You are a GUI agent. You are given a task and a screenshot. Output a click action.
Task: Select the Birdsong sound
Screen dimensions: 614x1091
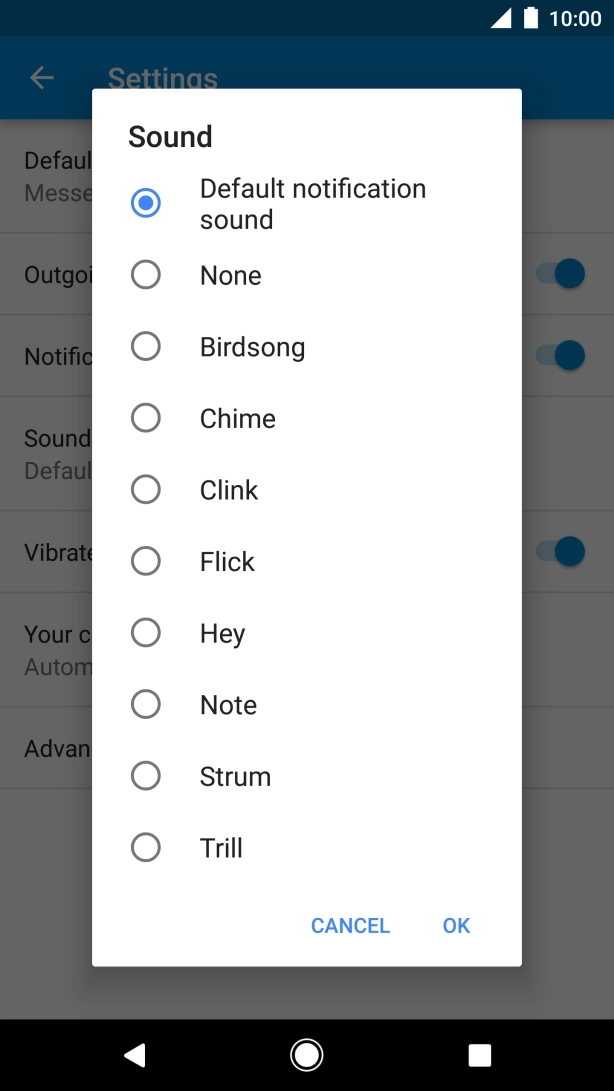click(x=146, y=346)
